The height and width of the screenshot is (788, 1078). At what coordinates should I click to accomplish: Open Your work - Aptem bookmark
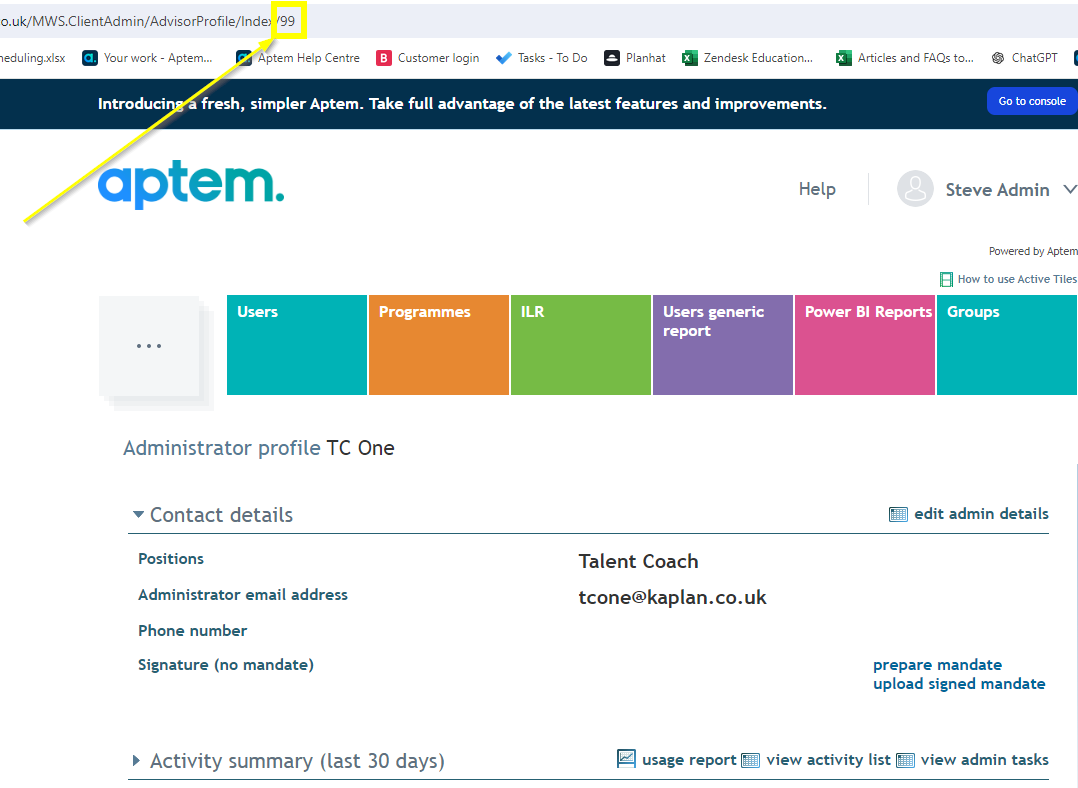point(148,58)
